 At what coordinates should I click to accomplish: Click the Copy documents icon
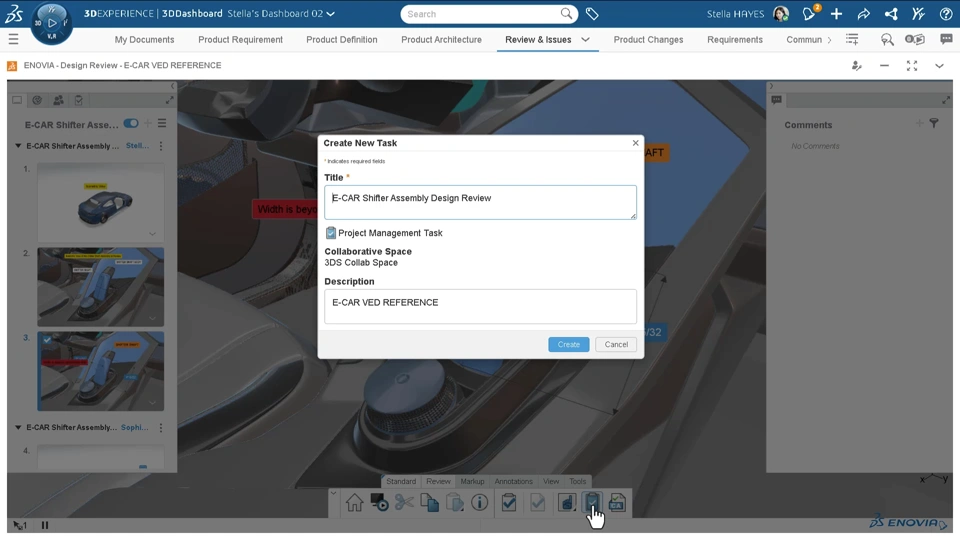click(x=429, y=503)
